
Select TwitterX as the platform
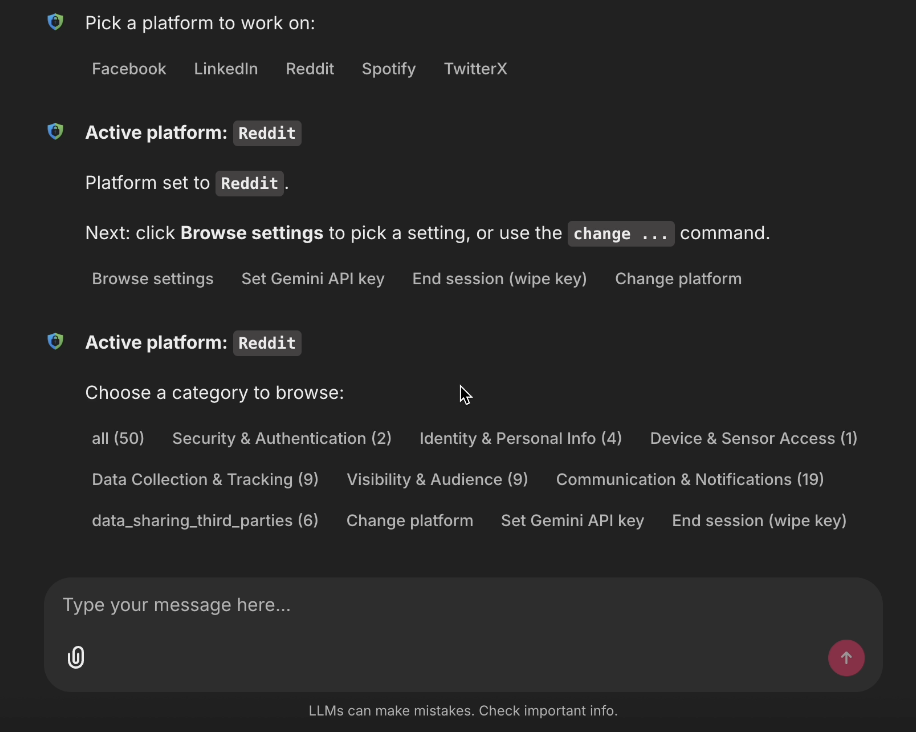[x=475, y=69]
